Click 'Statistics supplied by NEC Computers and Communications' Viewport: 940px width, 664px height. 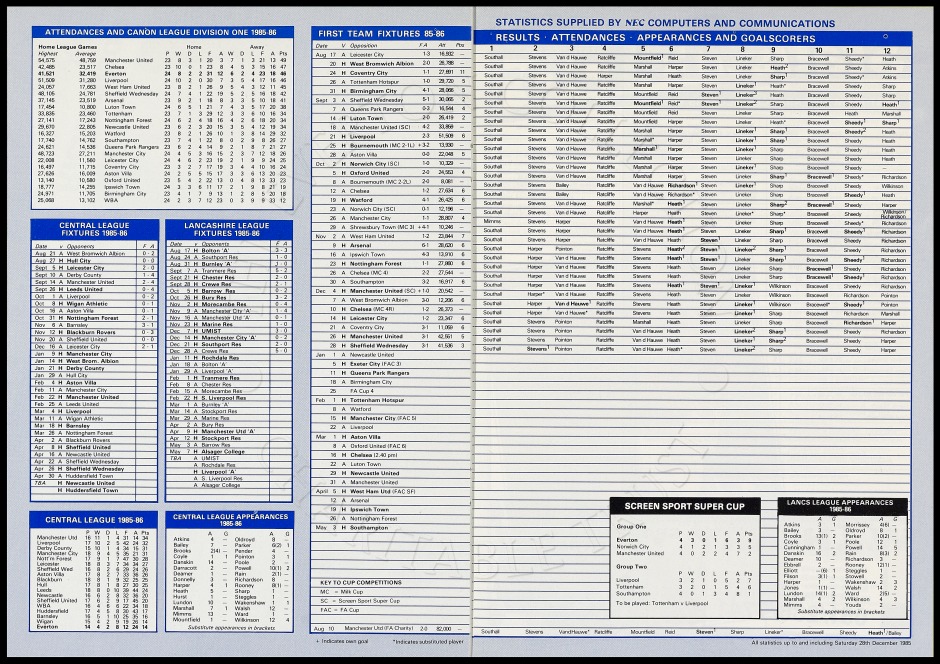coord(665,23)
